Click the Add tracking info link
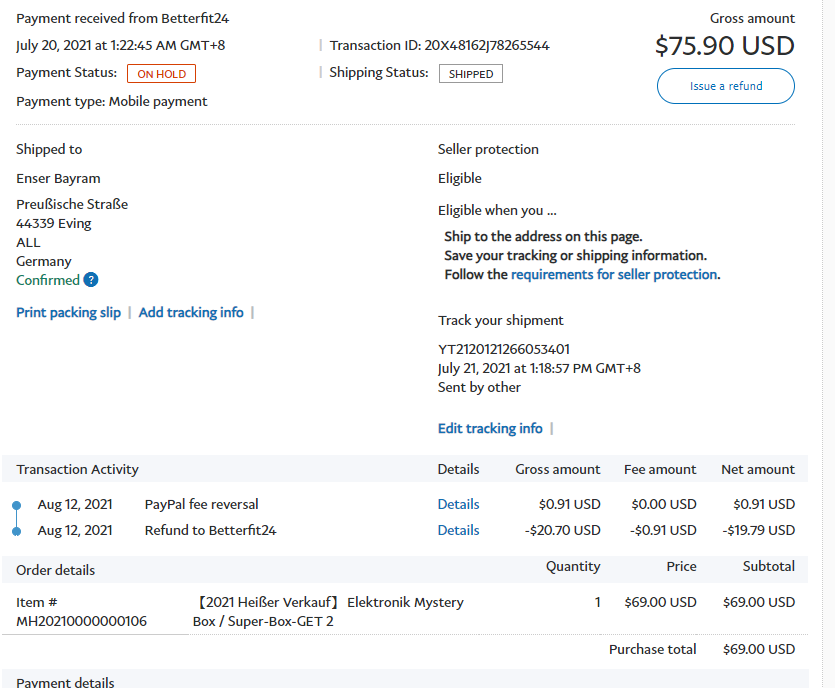The height and width of the screenshot is (688, 835). [191, 313]
